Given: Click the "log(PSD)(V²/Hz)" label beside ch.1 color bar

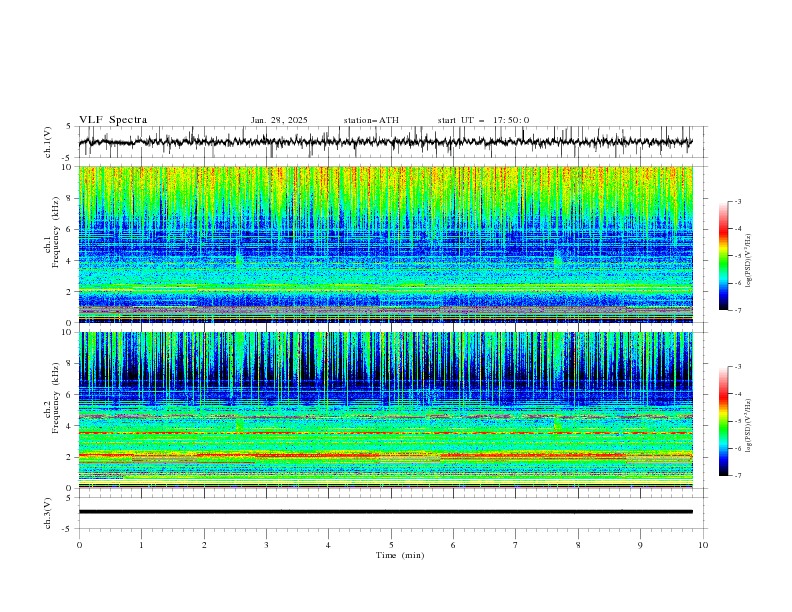Looking at the screenshot, I should pos(748,261).
